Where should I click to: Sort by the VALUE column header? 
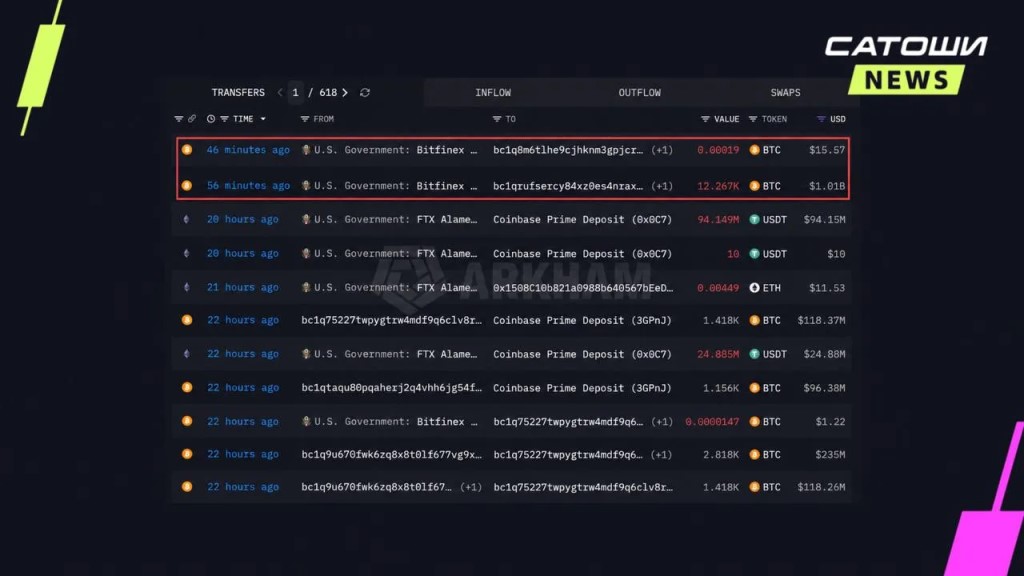pyautogui.click(x=726, y=119)
